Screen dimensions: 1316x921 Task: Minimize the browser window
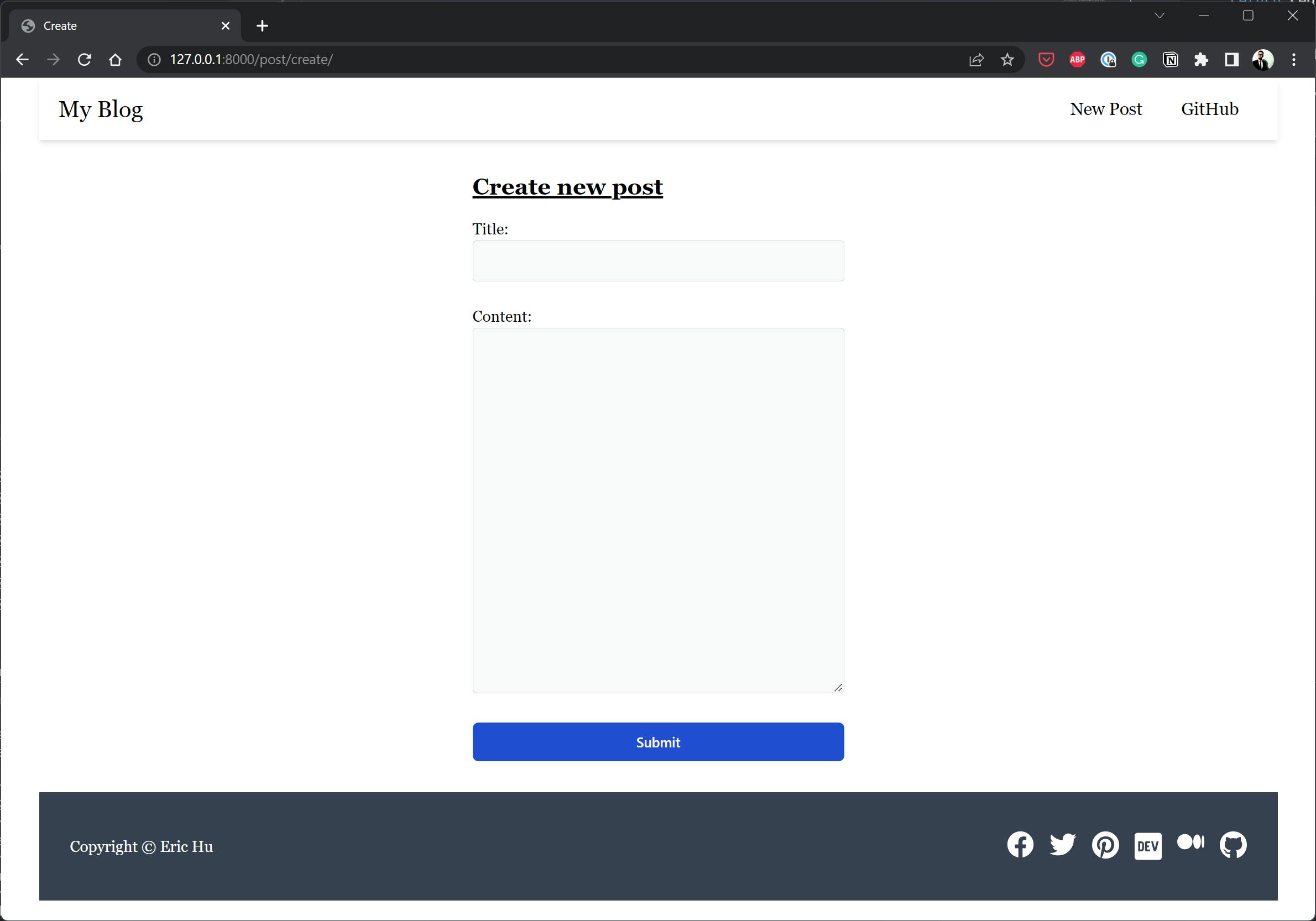click(x=1204, y=15)
